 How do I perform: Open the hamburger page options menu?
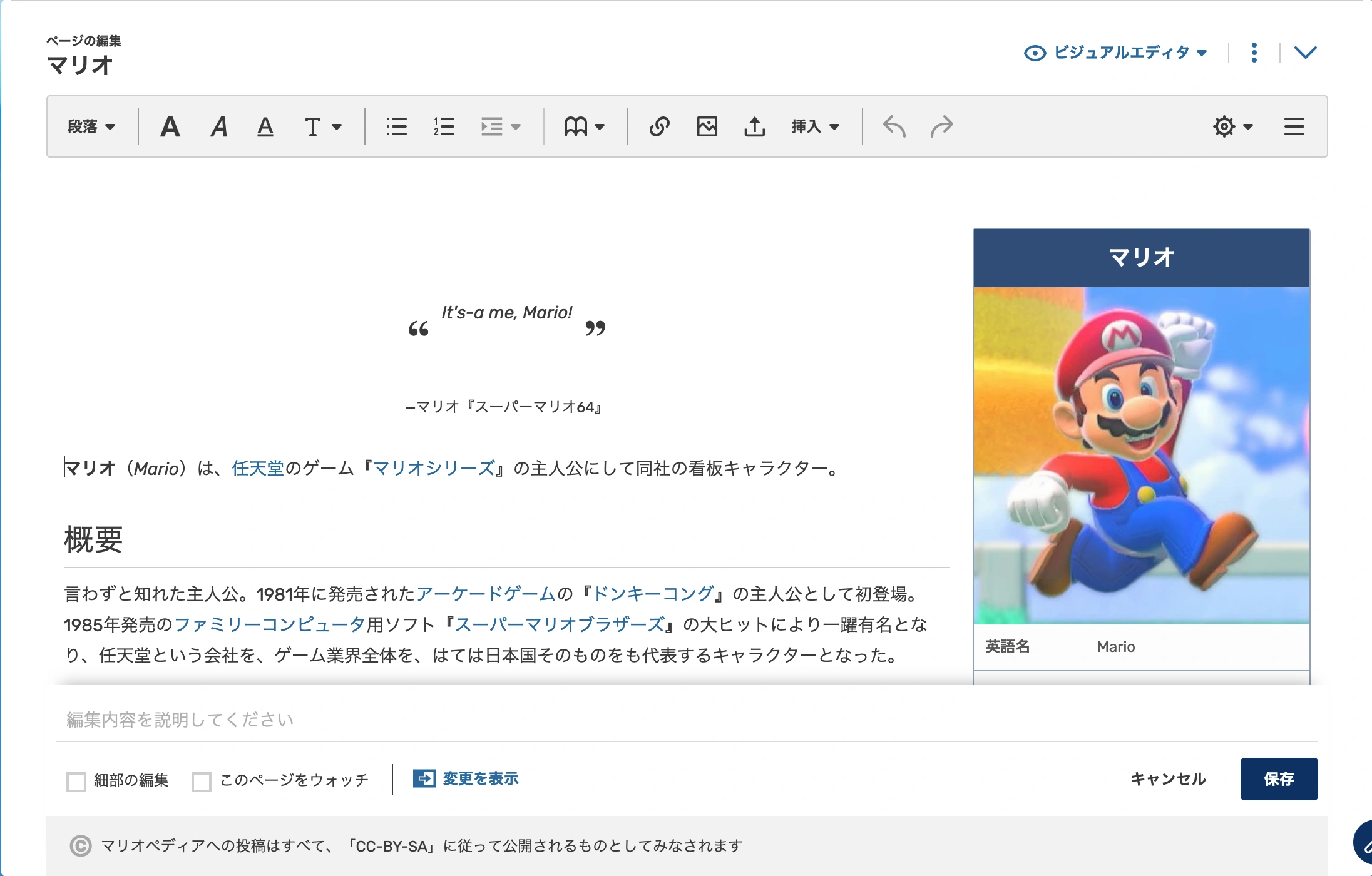[1294, 127]
